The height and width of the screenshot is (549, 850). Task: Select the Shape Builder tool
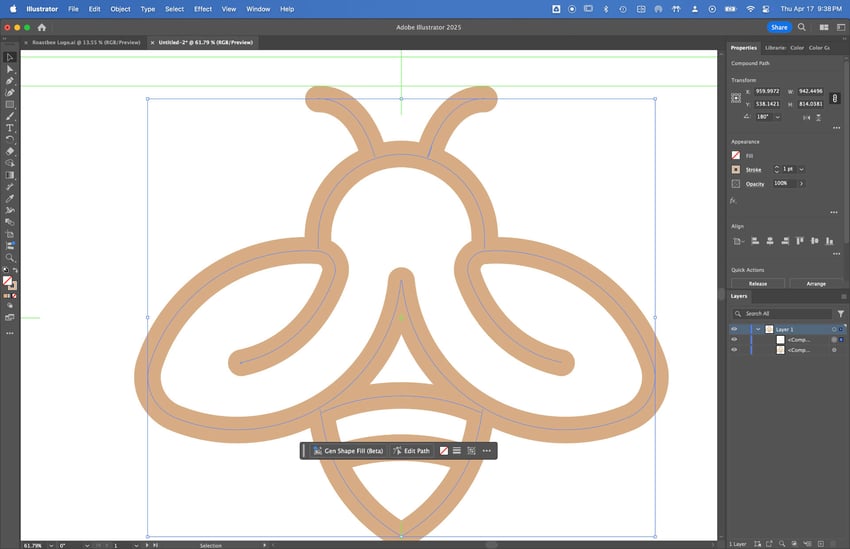10,163
